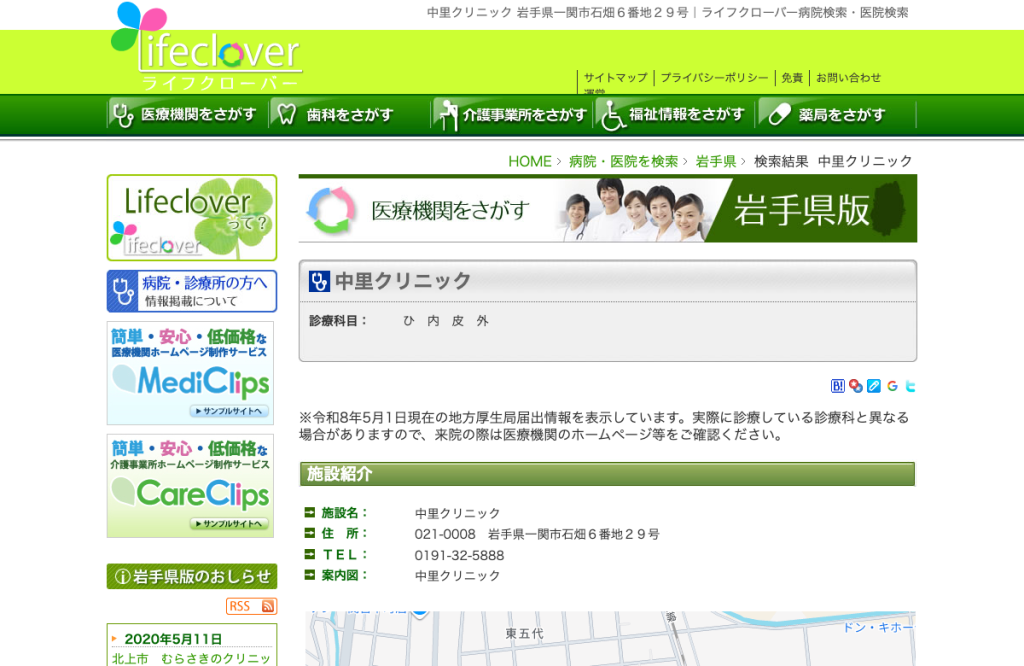Viewport: 1024px width, 666px height.
Task: Open the Lifeclover logo home link
Action: [x=207, y=47]
